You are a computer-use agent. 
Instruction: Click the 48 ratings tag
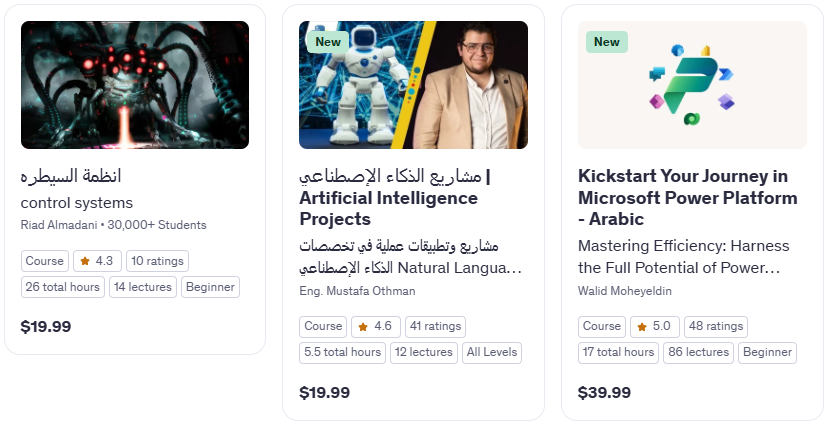click(x=716, y=326)
